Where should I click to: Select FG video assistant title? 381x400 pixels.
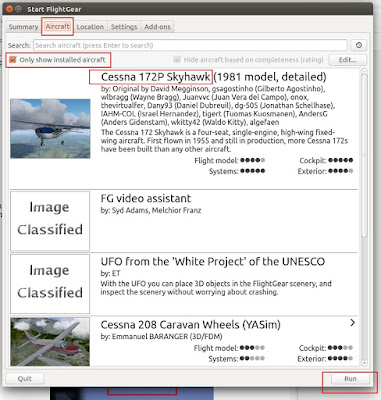146,198
